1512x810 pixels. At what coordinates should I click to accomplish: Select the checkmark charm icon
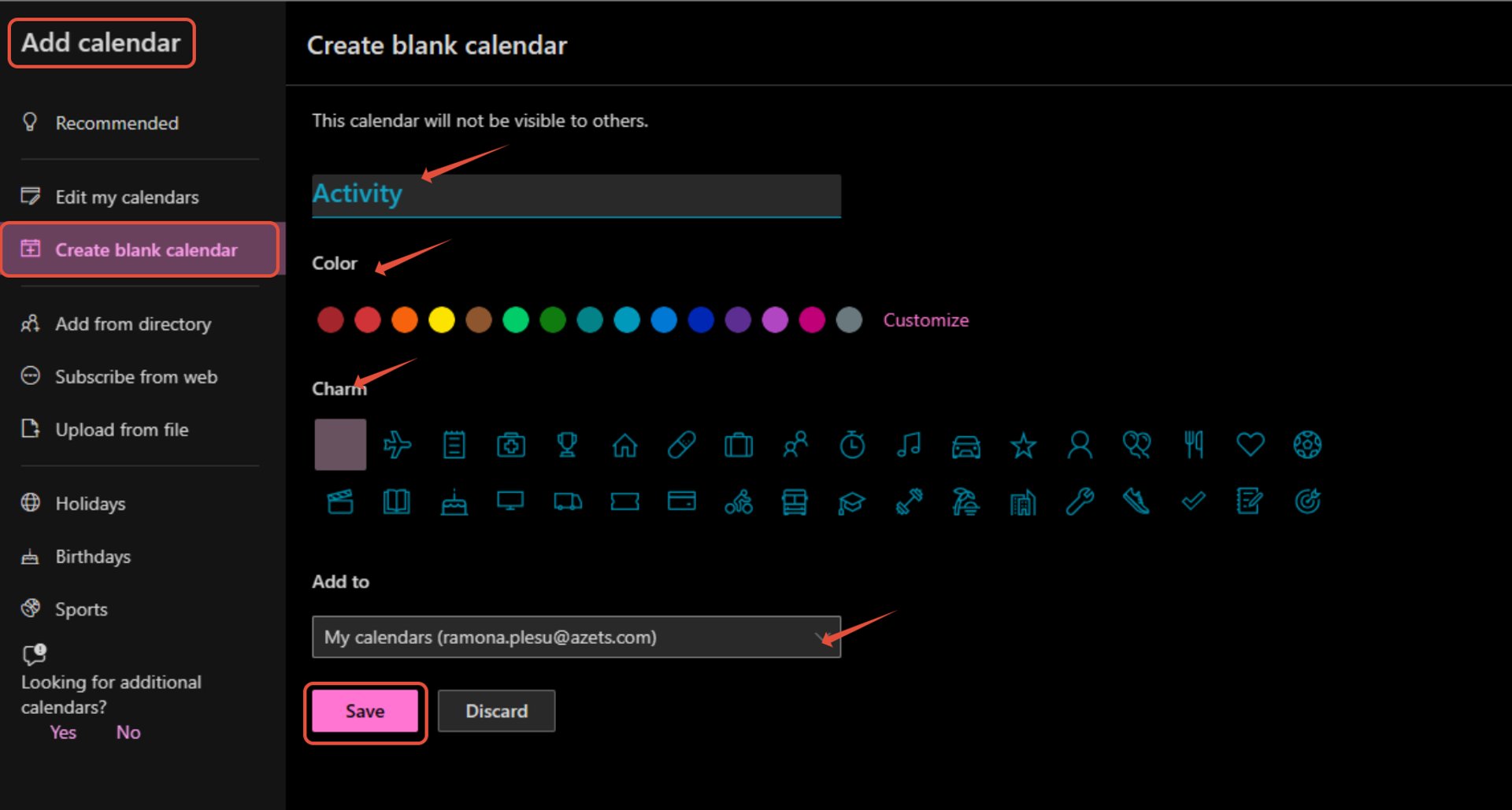(1193, 501)
